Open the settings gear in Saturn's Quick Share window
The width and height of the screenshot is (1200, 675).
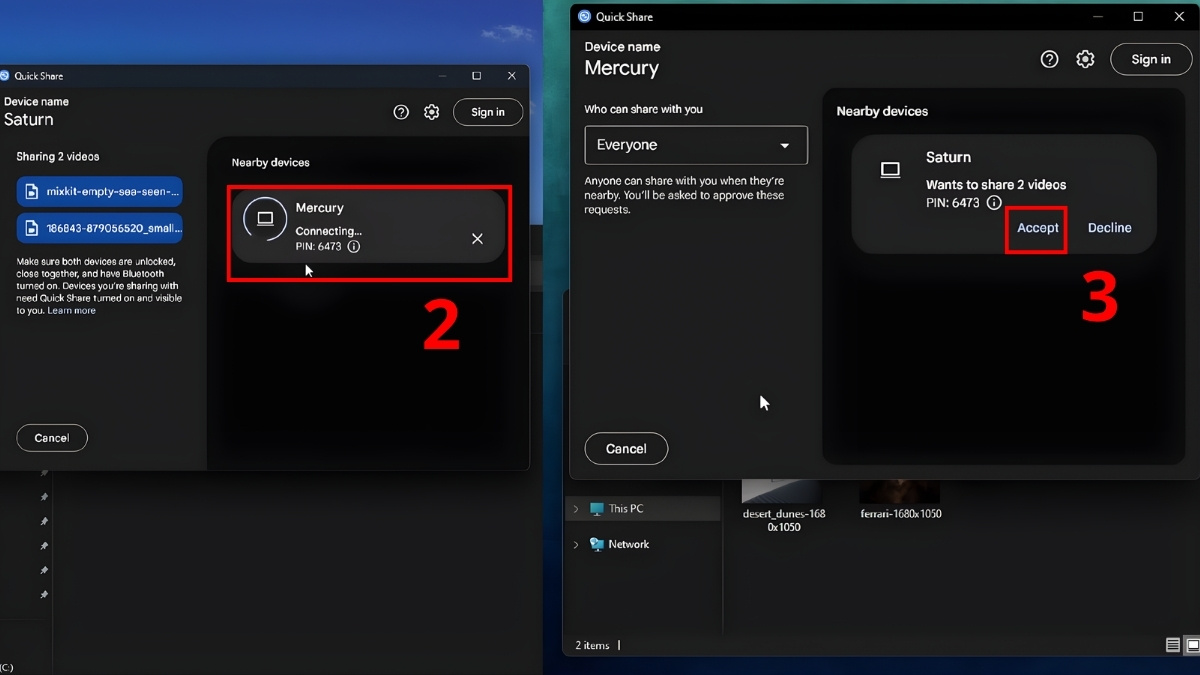[432, 112]
